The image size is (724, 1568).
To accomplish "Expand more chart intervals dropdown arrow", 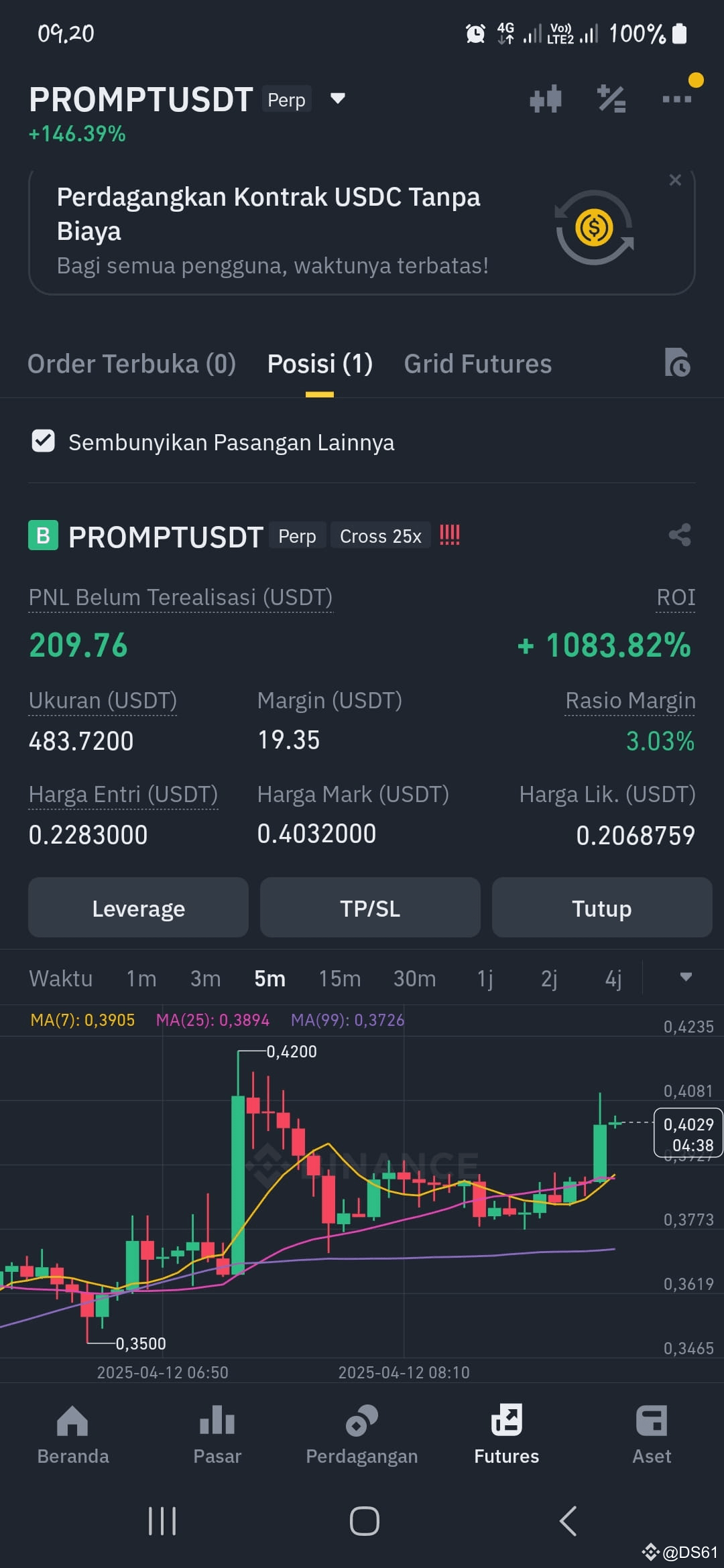I will [686, 977].
